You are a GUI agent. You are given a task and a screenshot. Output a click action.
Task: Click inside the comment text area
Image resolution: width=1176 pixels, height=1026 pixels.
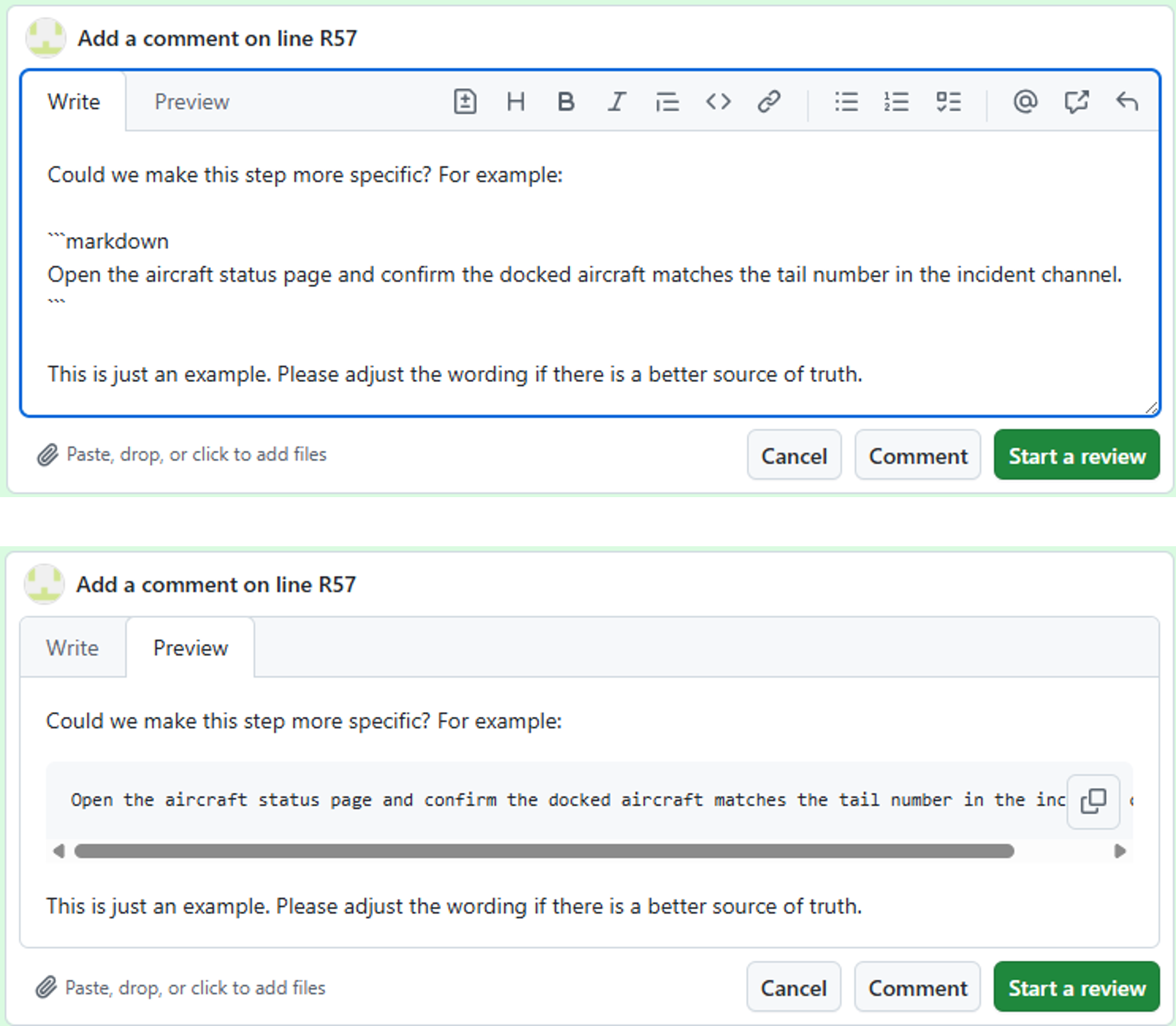[589, 273]
